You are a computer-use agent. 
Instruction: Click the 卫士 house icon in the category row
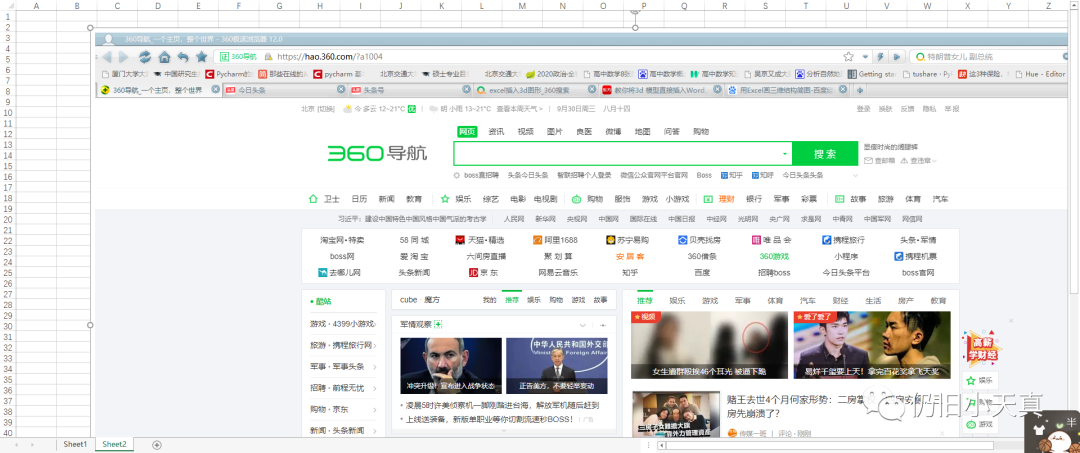(x=313, y=199)
